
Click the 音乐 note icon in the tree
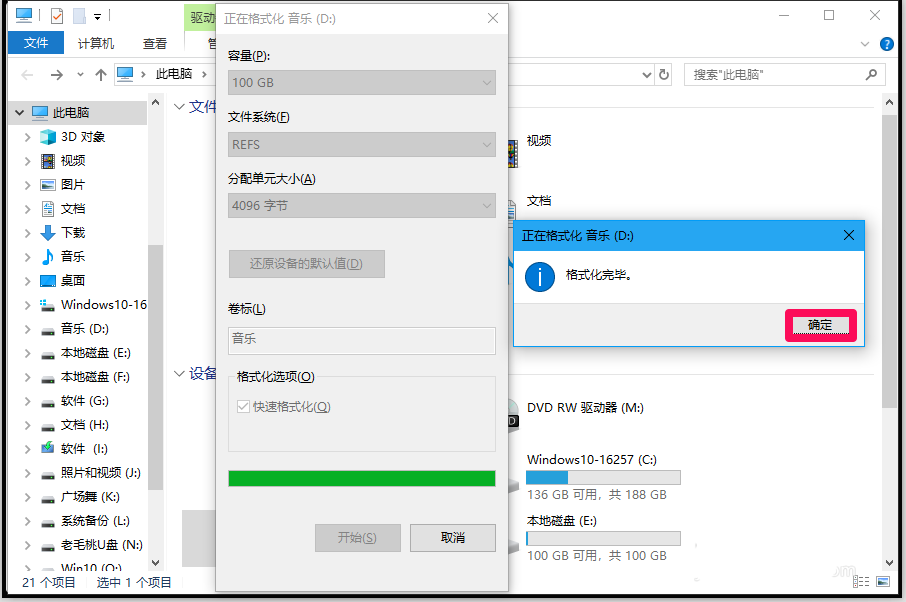[47, 257]
